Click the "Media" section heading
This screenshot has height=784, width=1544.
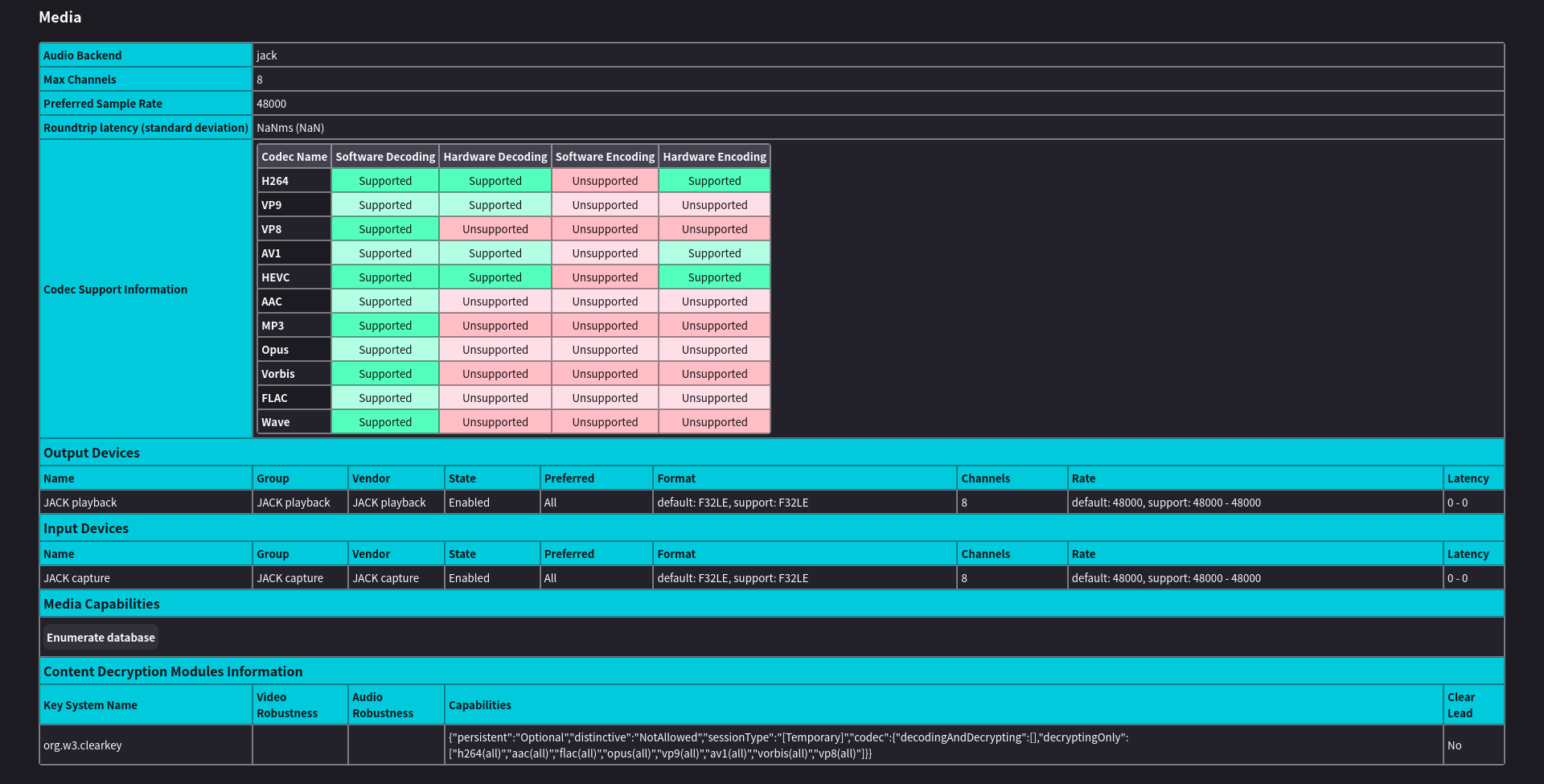[x=60, y=17]
